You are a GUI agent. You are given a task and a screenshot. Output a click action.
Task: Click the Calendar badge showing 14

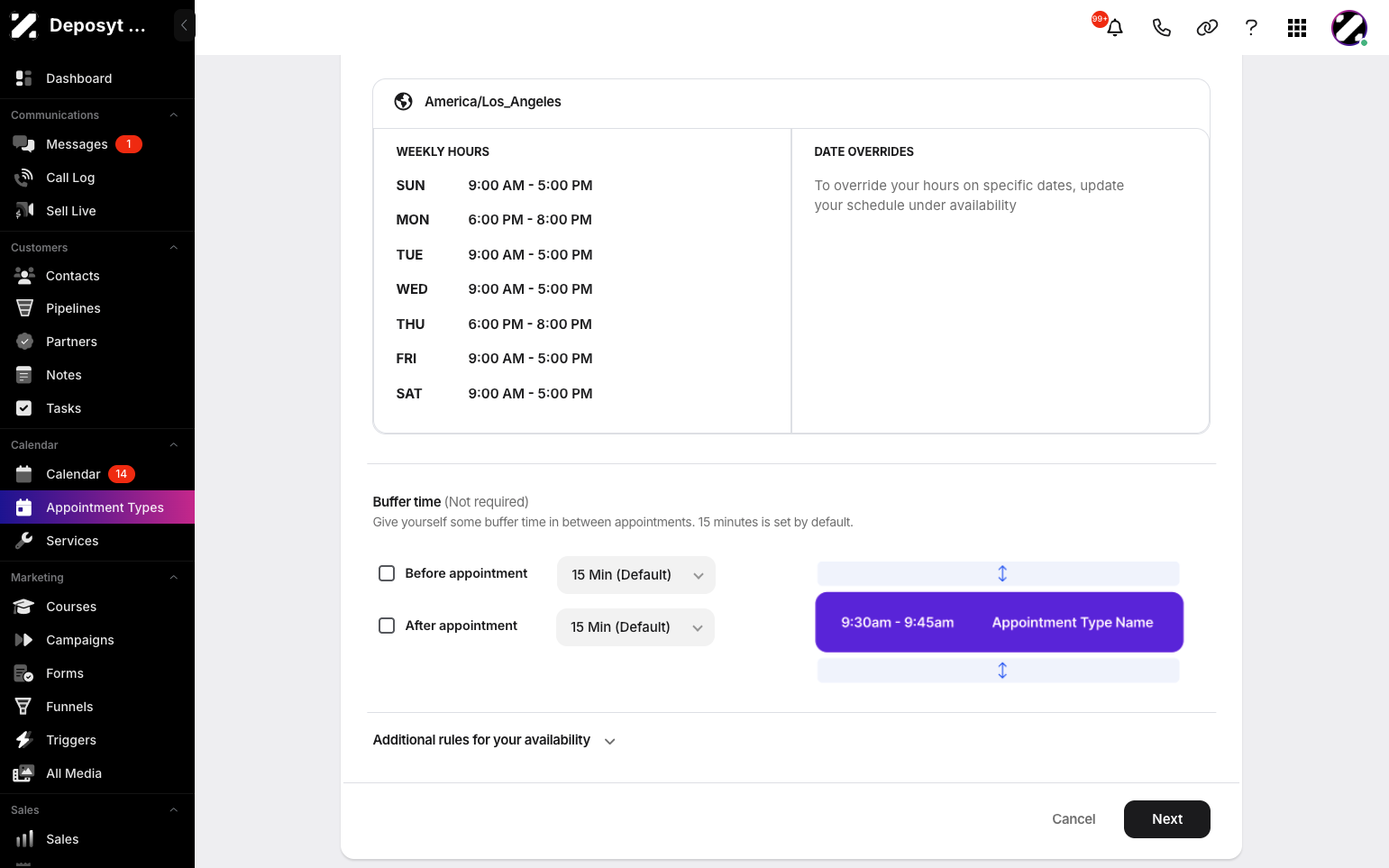coord(122,474)
